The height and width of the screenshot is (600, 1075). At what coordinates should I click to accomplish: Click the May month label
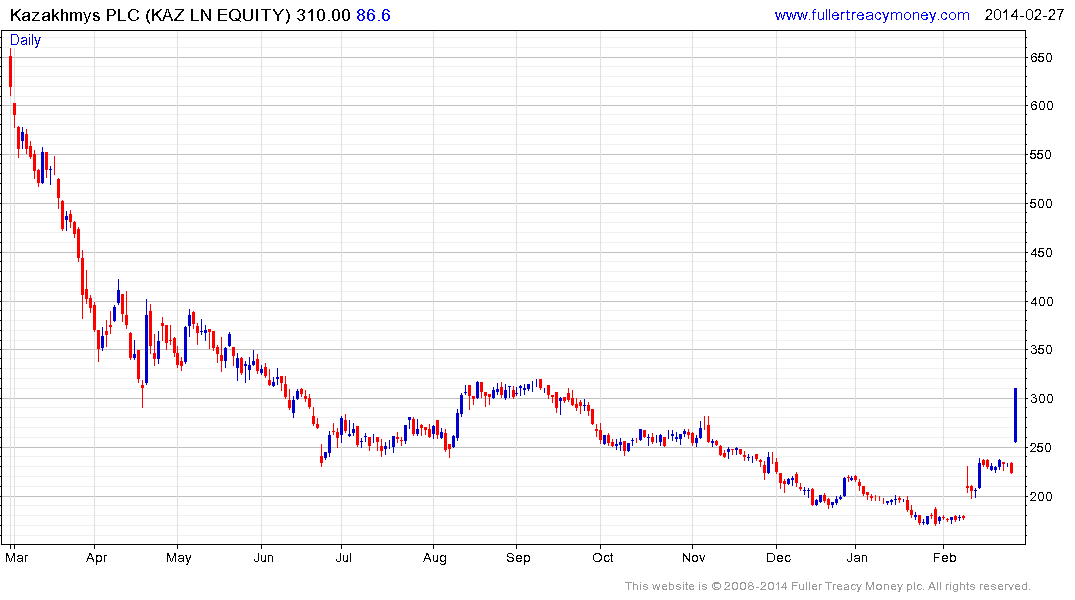click(x=178, y=557)
